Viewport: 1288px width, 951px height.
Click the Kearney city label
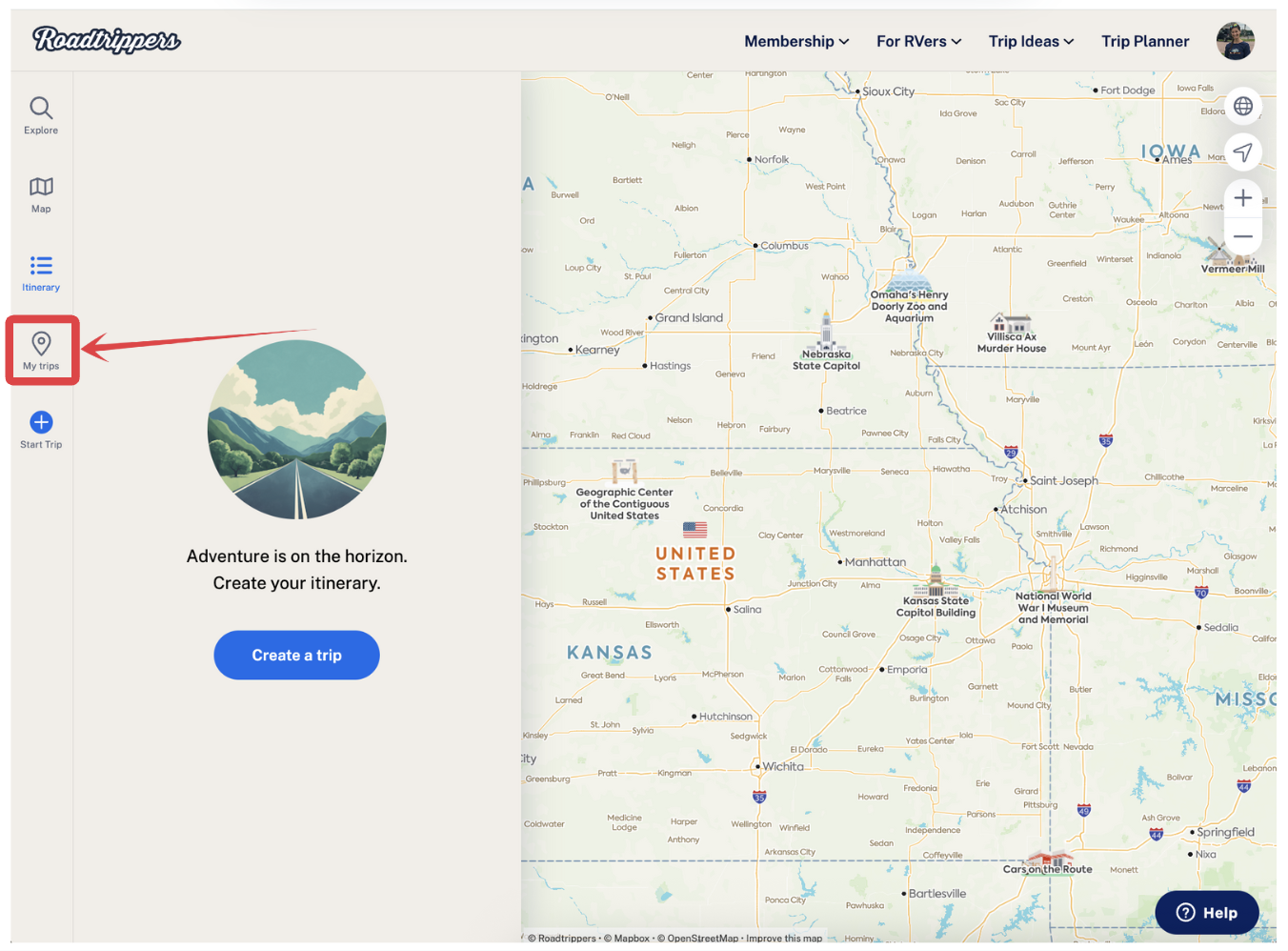point(597,350)
